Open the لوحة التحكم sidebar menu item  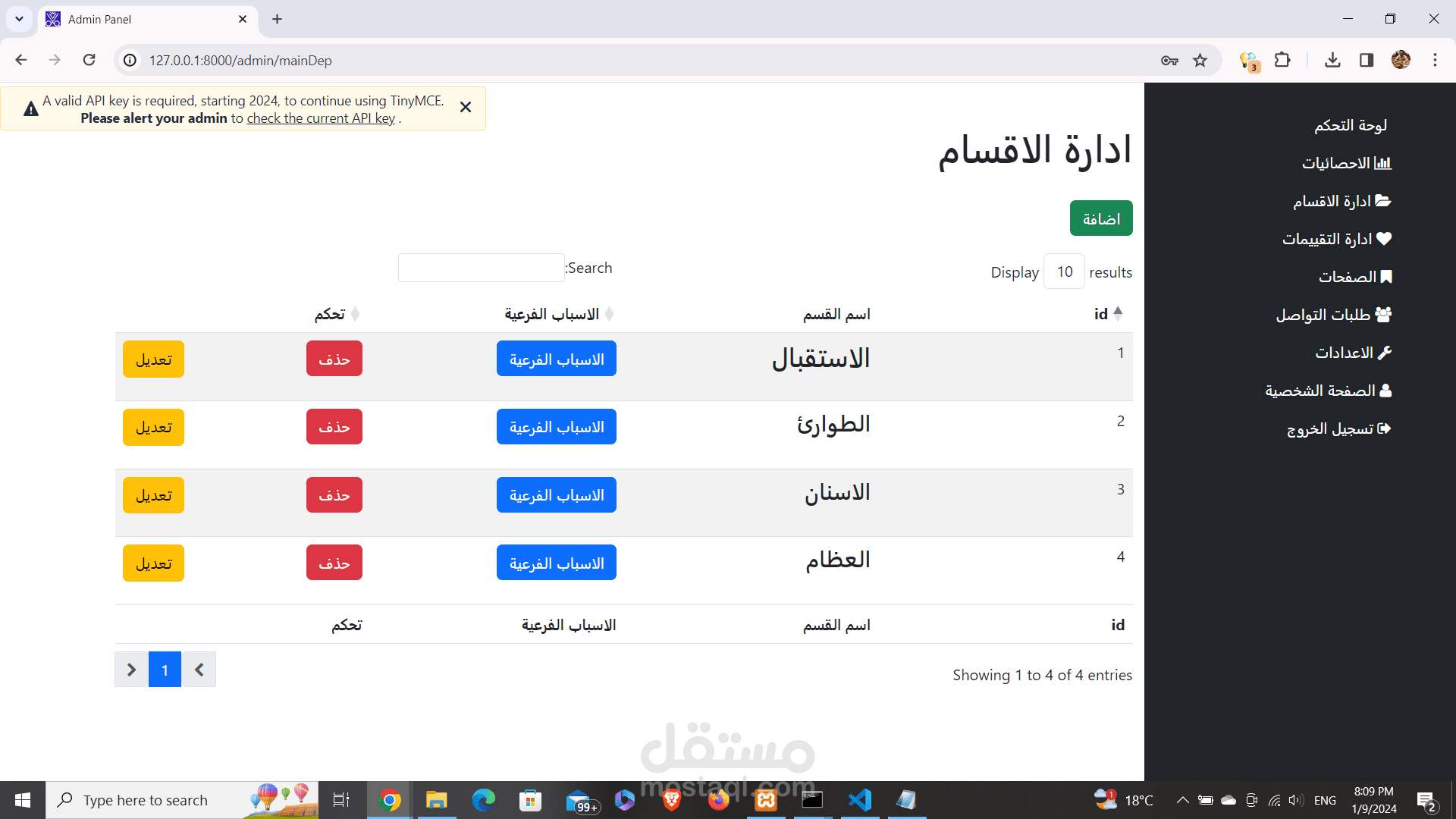coord(1351,125)
